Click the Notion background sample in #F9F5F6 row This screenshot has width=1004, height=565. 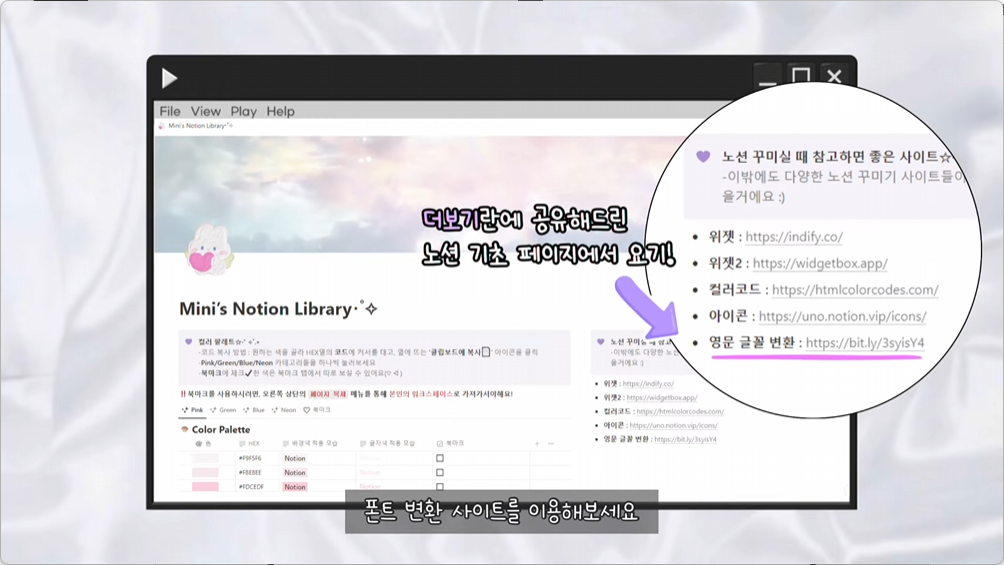pos(295,458)
